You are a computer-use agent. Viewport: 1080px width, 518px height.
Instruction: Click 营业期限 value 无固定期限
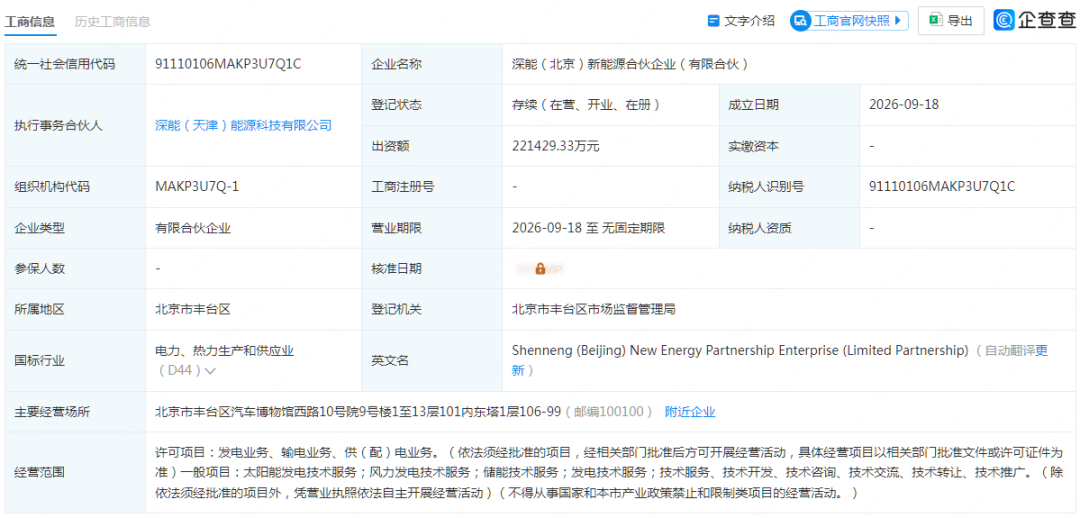[634, 228]
